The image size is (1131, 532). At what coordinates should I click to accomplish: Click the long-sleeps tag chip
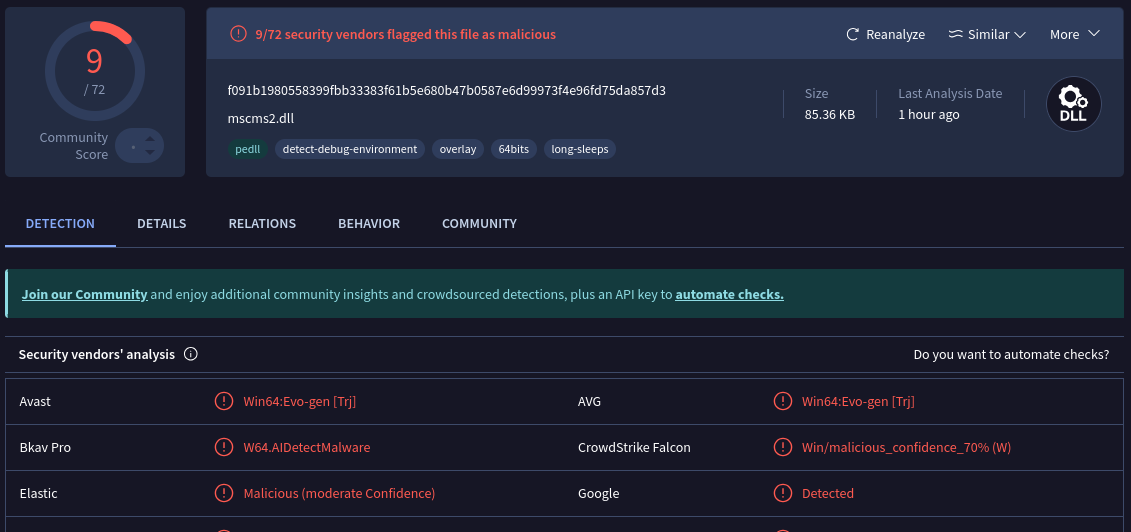[580, 149]
